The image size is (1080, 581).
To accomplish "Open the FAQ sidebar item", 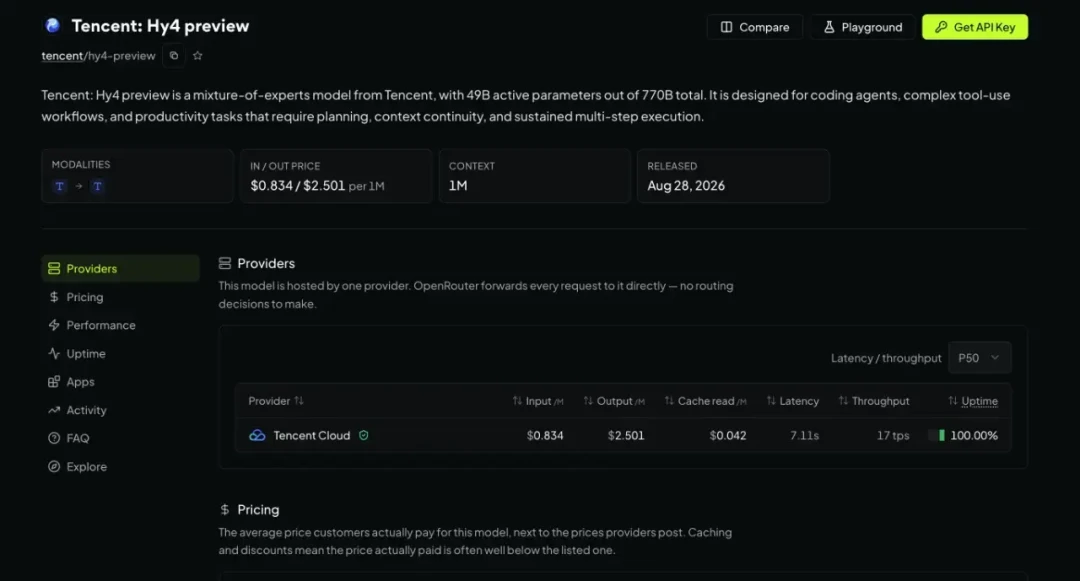I will pyautogui.click(x=121, y=438).
